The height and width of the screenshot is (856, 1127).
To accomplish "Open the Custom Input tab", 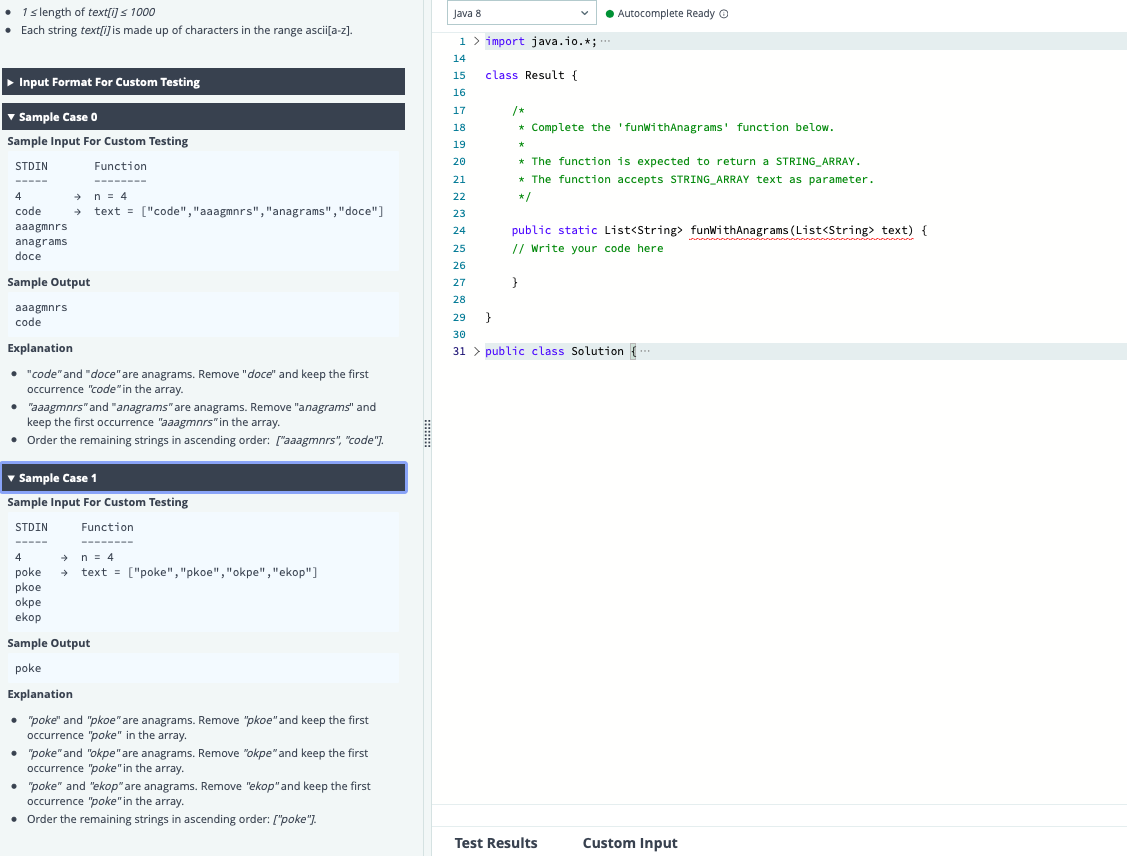I will pyautogui.click(x=630, y=842).
